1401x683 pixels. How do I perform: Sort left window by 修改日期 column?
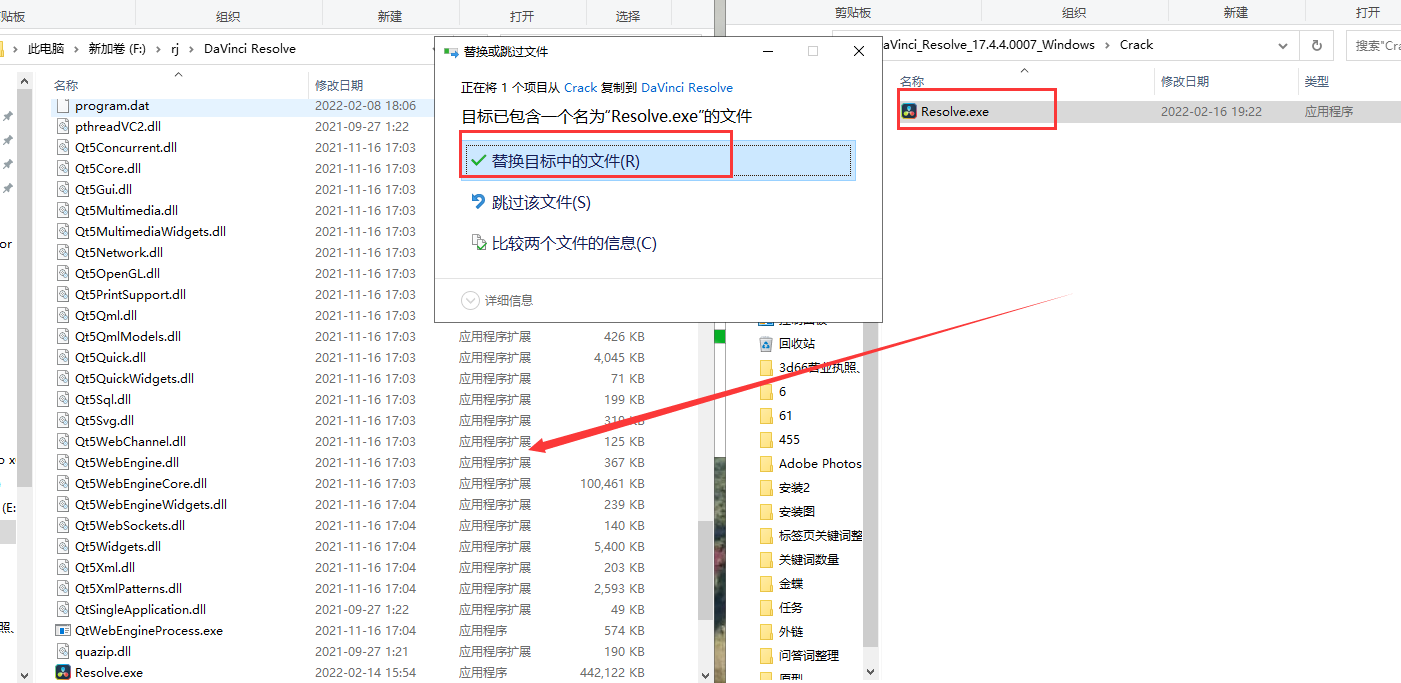point(339,86)
